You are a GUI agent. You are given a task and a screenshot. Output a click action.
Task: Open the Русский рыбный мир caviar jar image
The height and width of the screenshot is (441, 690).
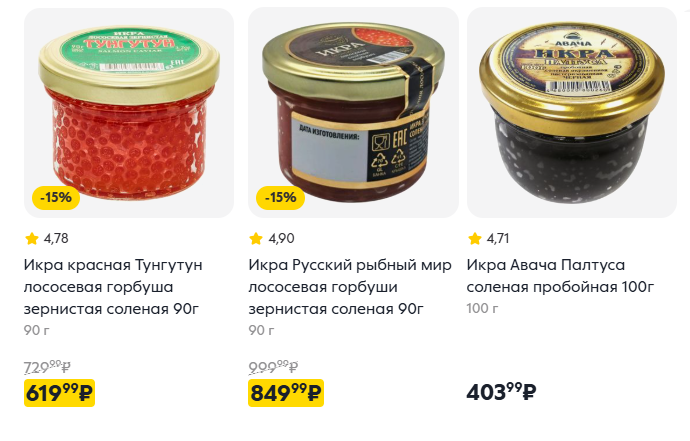[353, 113]
